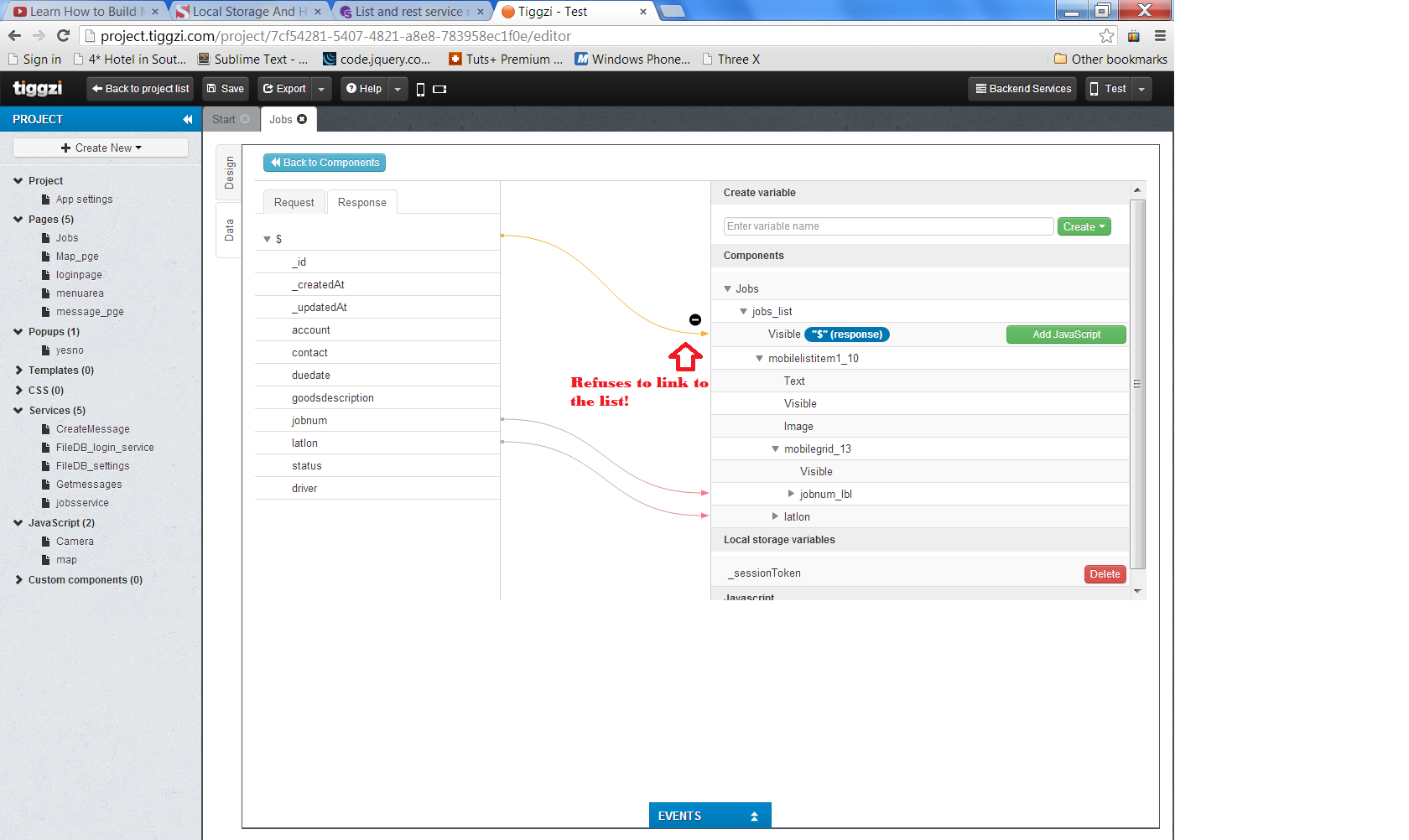Collapse the PROJECT panel with double-arrow icon

point(188,119)
